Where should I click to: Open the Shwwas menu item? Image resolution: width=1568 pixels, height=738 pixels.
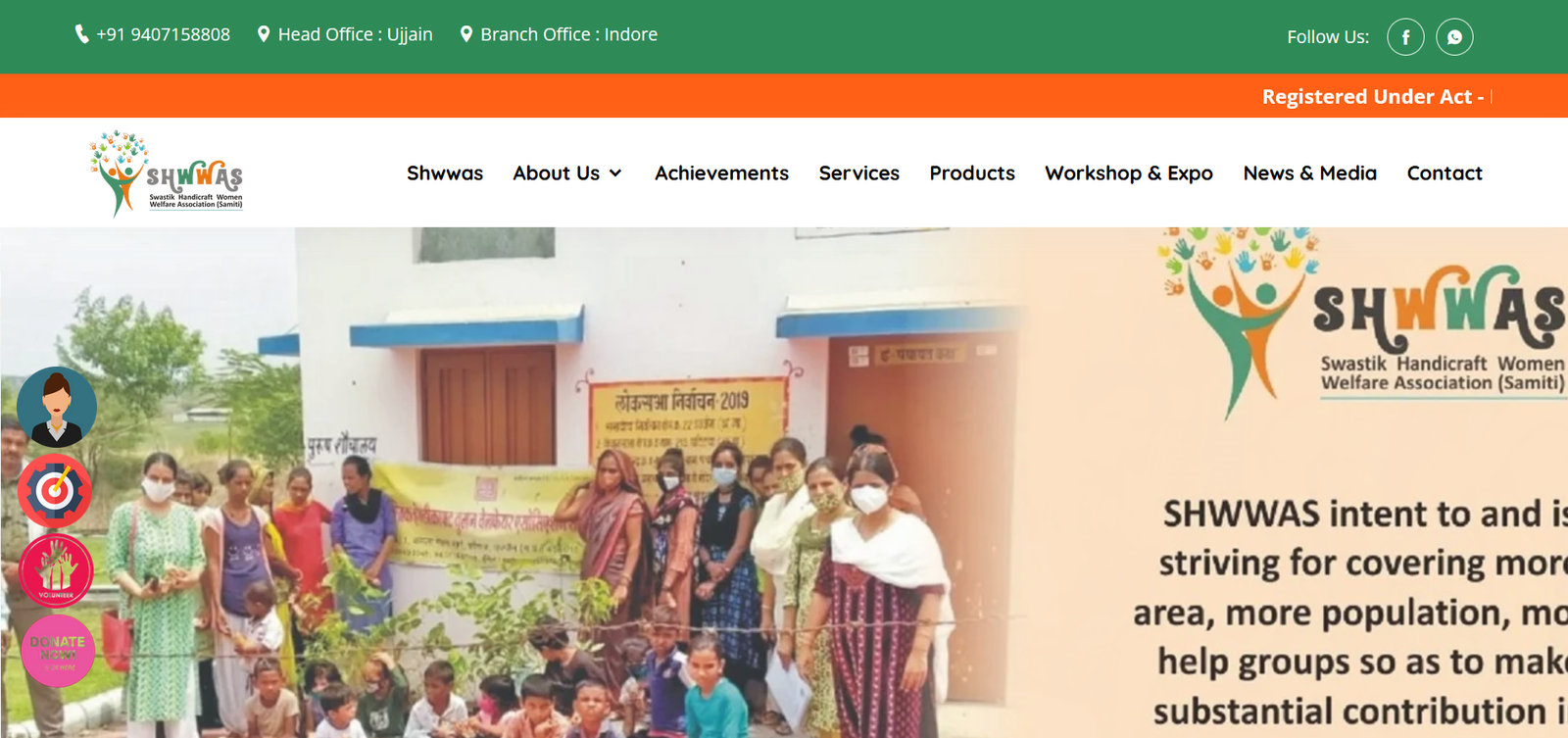pos(445,173)
